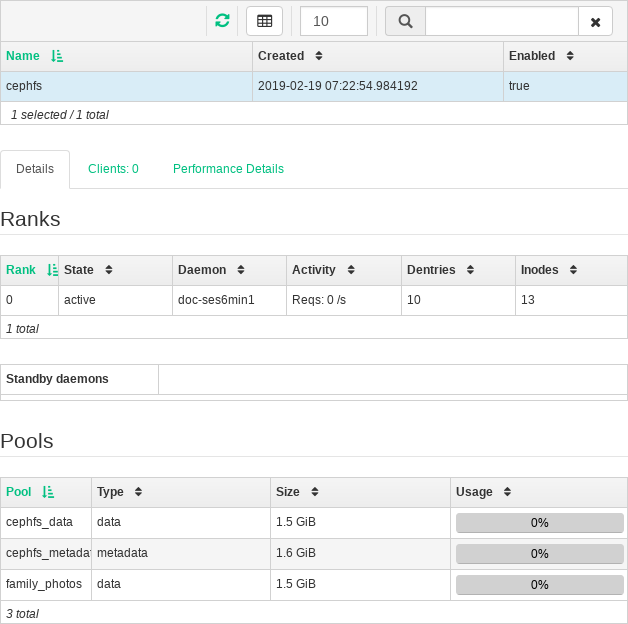Select the Details tab
The height and width of the screenshot is (624, 628).
tap(35, 169)
